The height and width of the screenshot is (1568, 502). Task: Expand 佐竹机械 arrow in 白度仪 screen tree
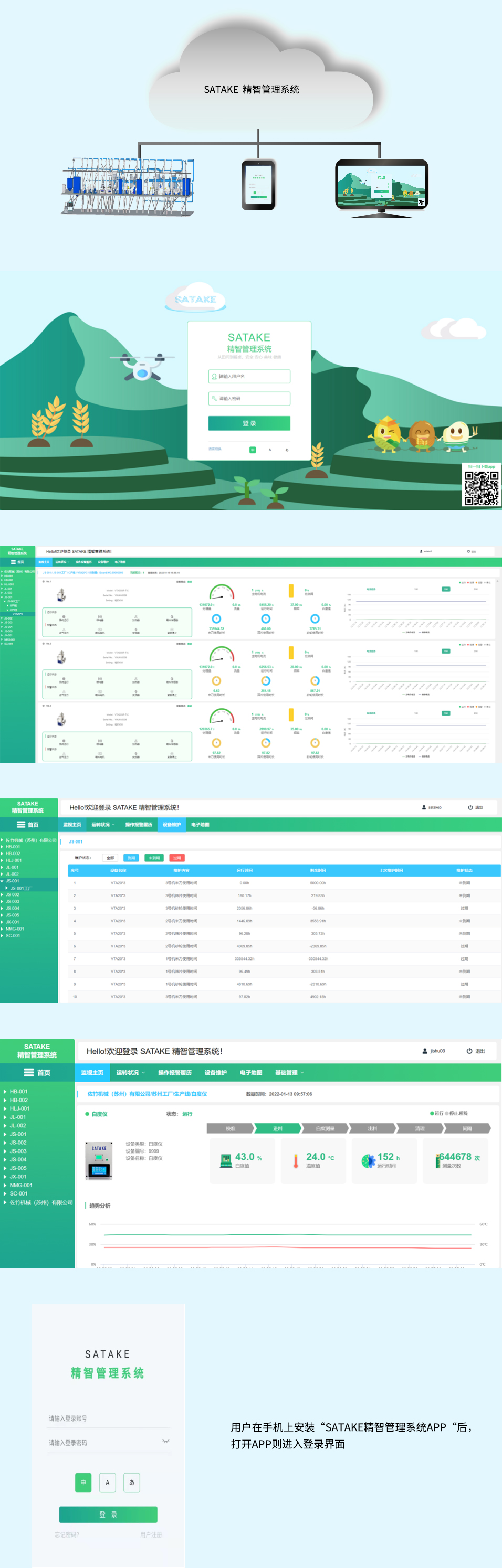5,1203
